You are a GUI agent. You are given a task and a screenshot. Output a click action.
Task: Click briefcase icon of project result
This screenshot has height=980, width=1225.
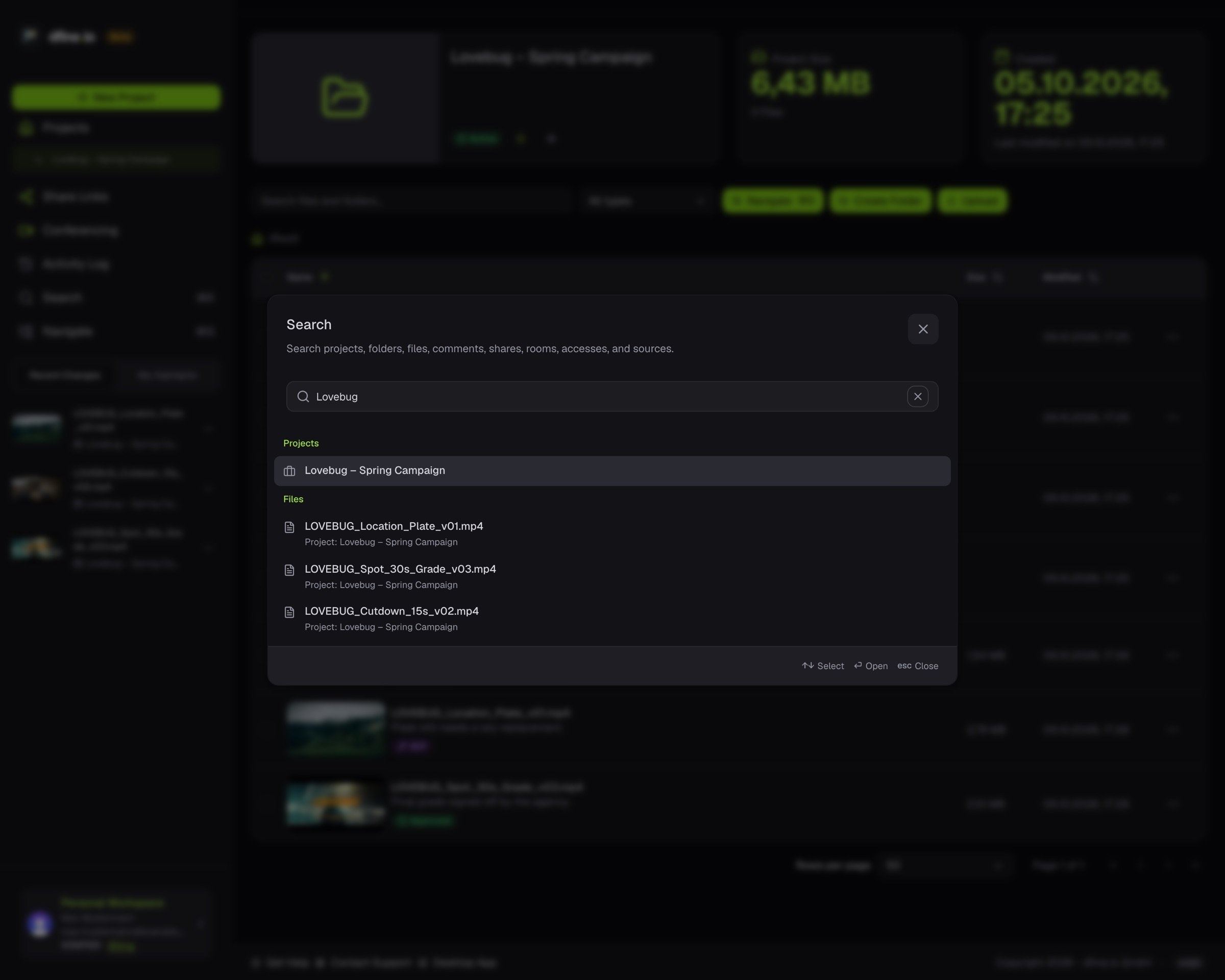click(289, 471)
